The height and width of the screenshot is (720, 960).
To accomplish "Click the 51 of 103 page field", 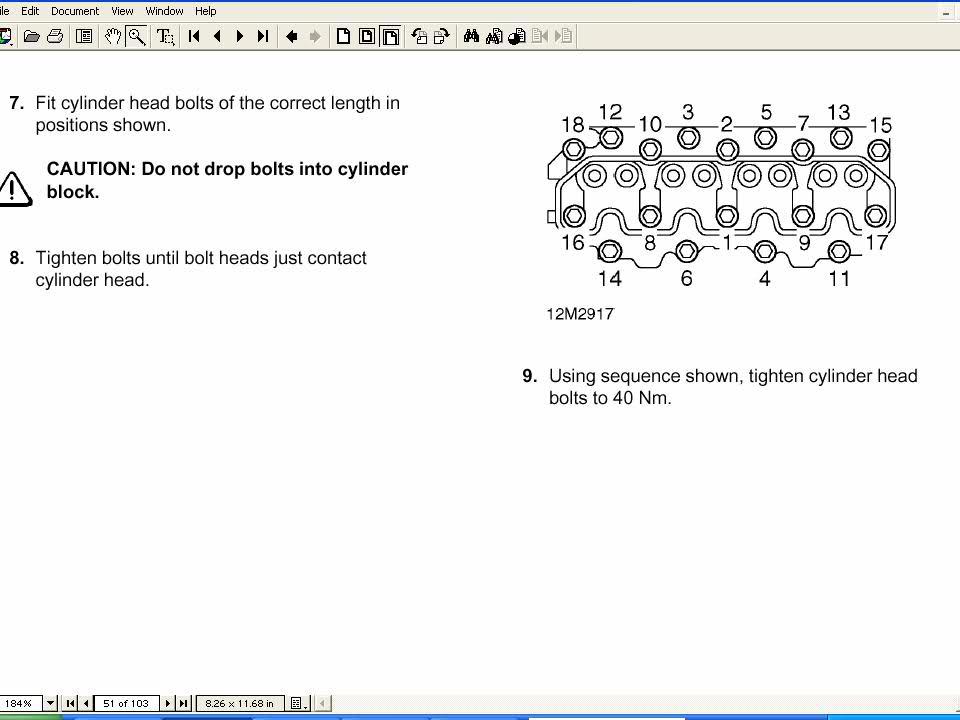I will point(126,703).
